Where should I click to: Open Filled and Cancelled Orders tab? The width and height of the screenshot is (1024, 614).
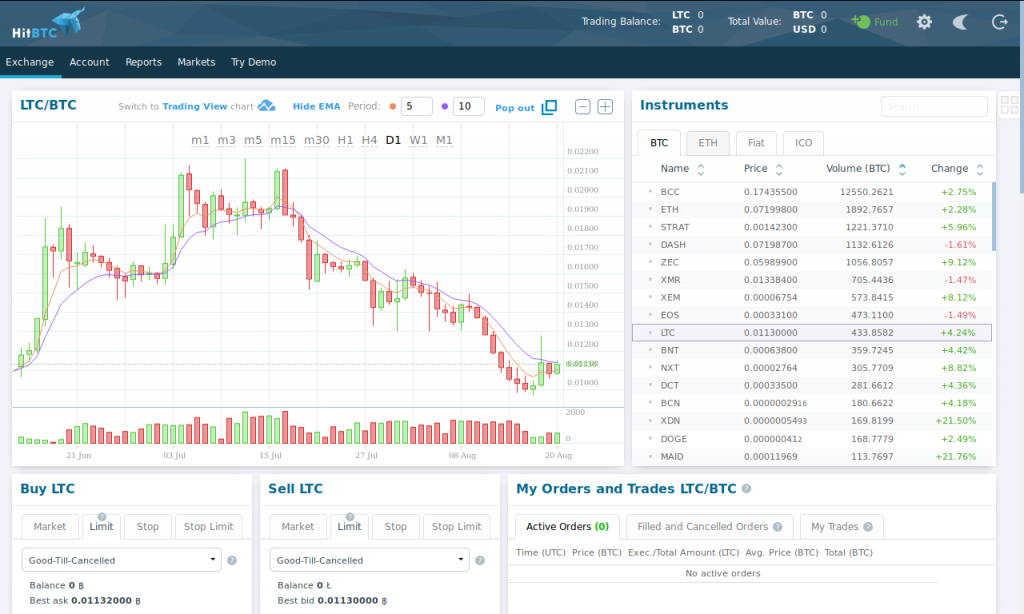(x=710, y=526)
